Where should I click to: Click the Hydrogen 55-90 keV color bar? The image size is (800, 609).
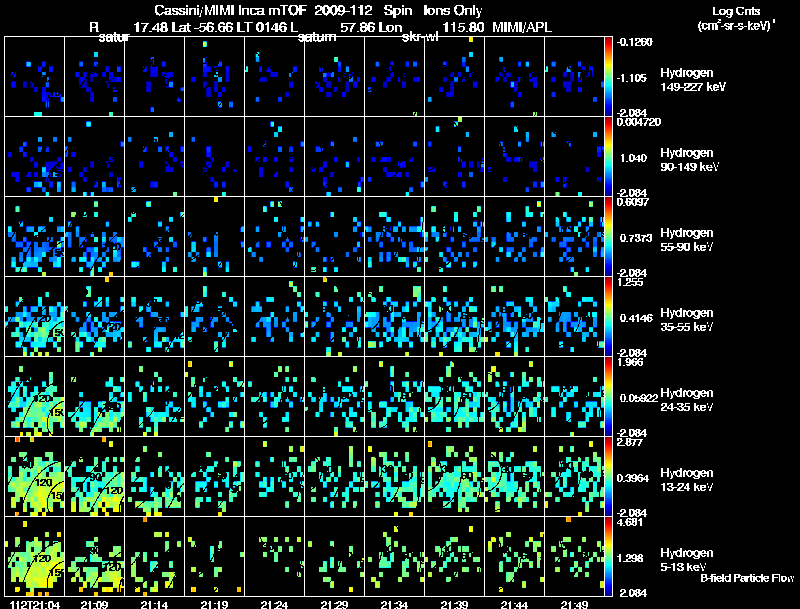click(x=608, y=237)
